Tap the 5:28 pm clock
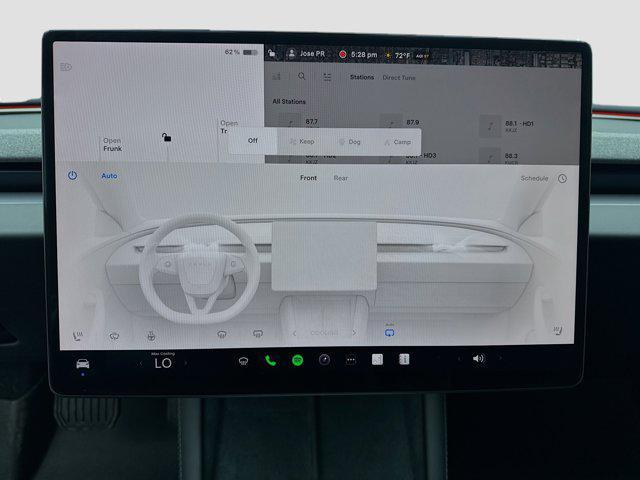The image size is (640, 480). [364, 54]
